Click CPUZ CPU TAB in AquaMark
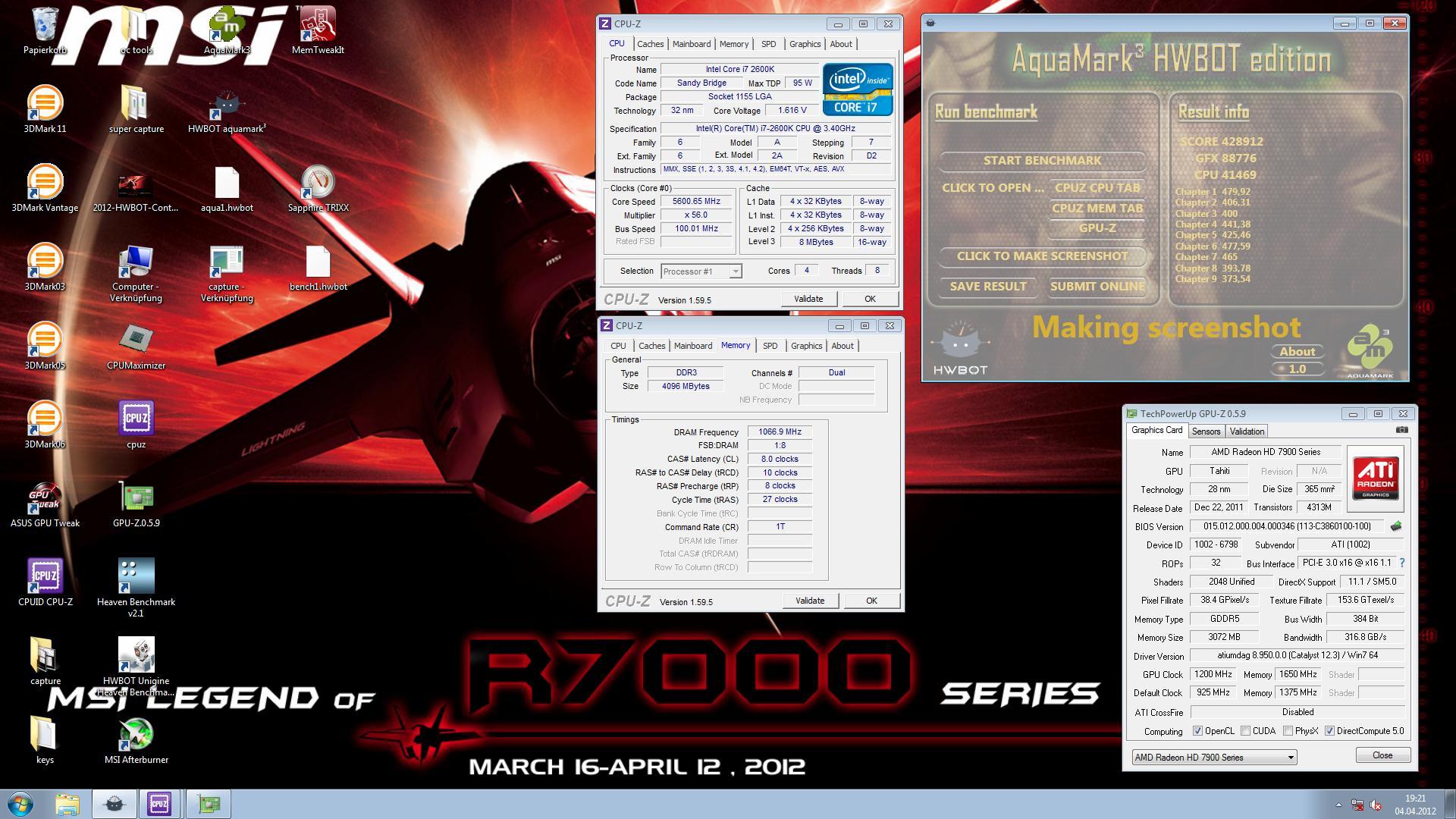Image resolution: width=1456 pixels, height=819 pixels. tap(1097, 188)
